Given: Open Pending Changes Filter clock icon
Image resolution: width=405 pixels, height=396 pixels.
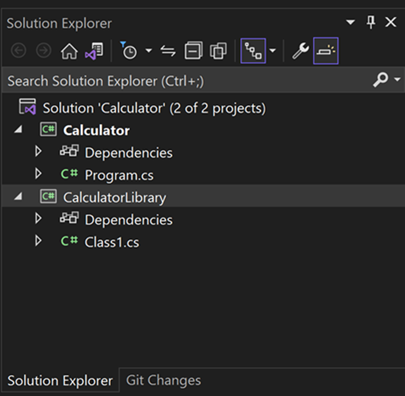Looking at the screenshot, I should (129, 51).
